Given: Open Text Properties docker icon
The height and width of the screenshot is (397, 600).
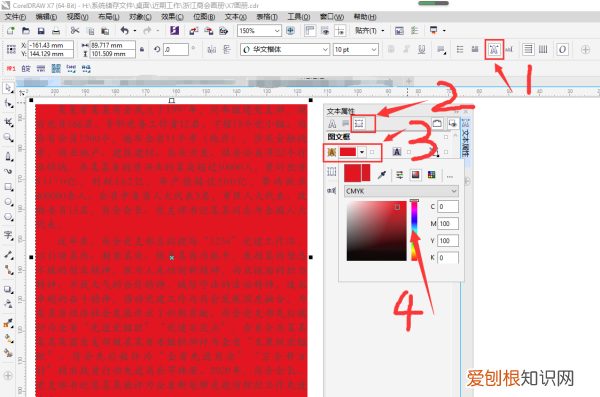Looking at the screenshot, I should tap(494, 49).
